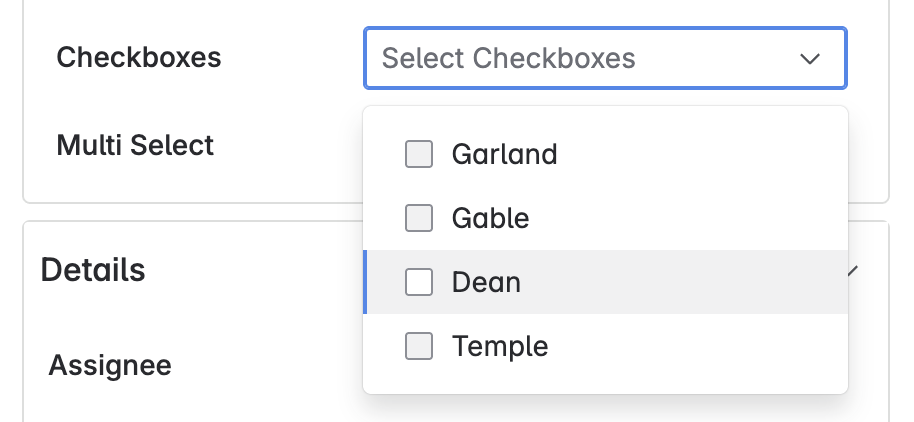
Task: Click blank space right of Gable option
Action: click(688, 218)
